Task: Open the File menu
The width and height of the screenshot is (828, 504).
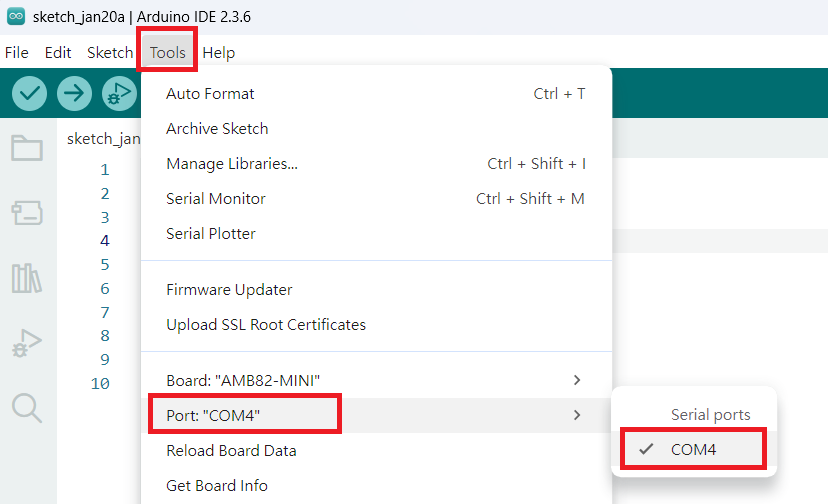Action: pos(17,52)
